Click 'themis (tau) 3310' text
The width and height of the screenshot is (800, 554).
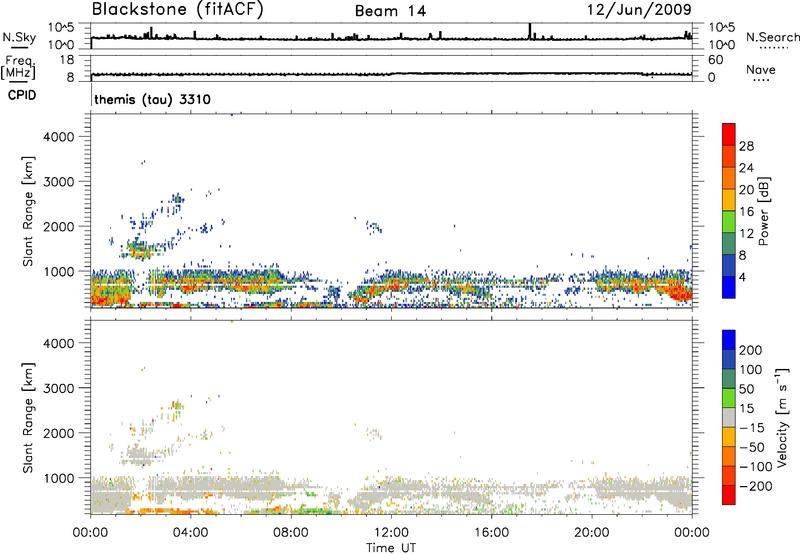pos(152,99)
